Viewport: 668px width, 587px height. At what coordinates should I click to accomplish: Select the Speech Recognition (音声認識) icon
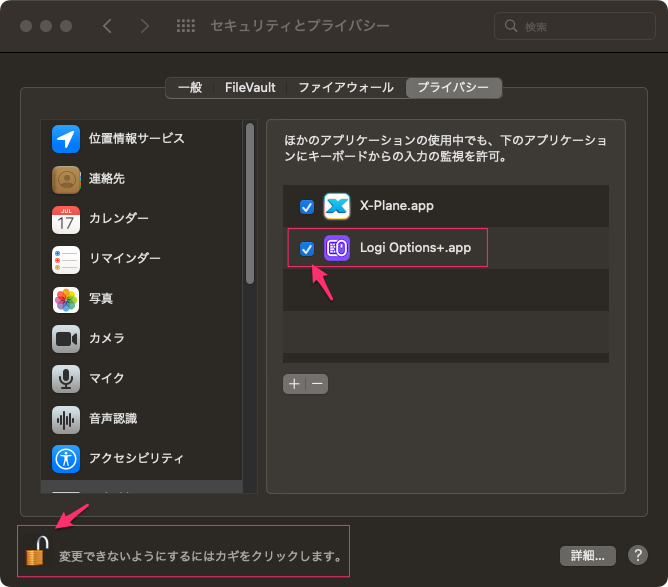tap(66, 419)
